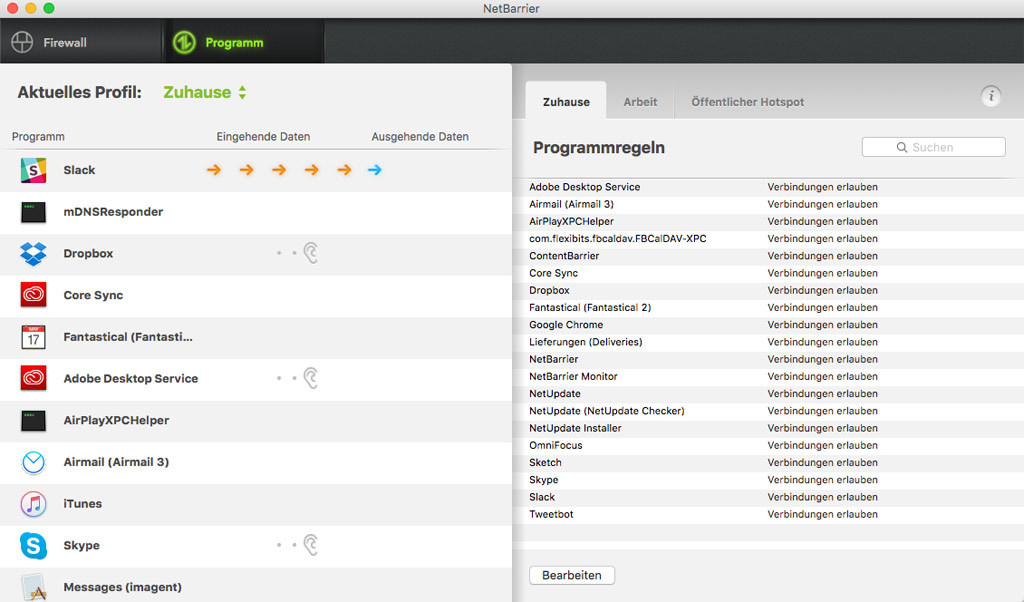Click the Core Sync Creative Cloud icon
This screenshot has width=1024, height=602.
coord(33,295)
